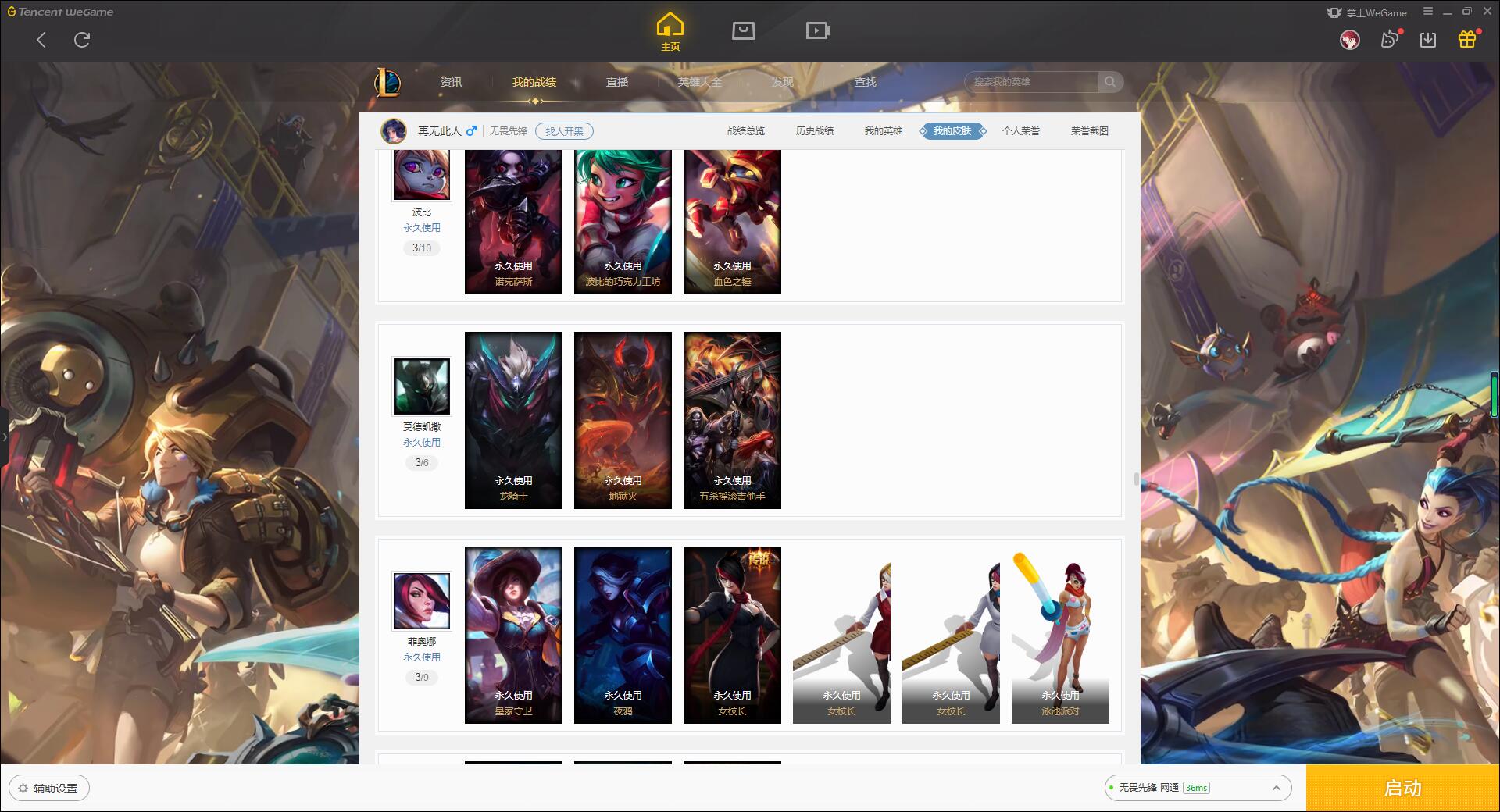Open the hamburger main menu
Image resolution: width=1500 pixels, height=812 pixels.
pos(1428,12)
